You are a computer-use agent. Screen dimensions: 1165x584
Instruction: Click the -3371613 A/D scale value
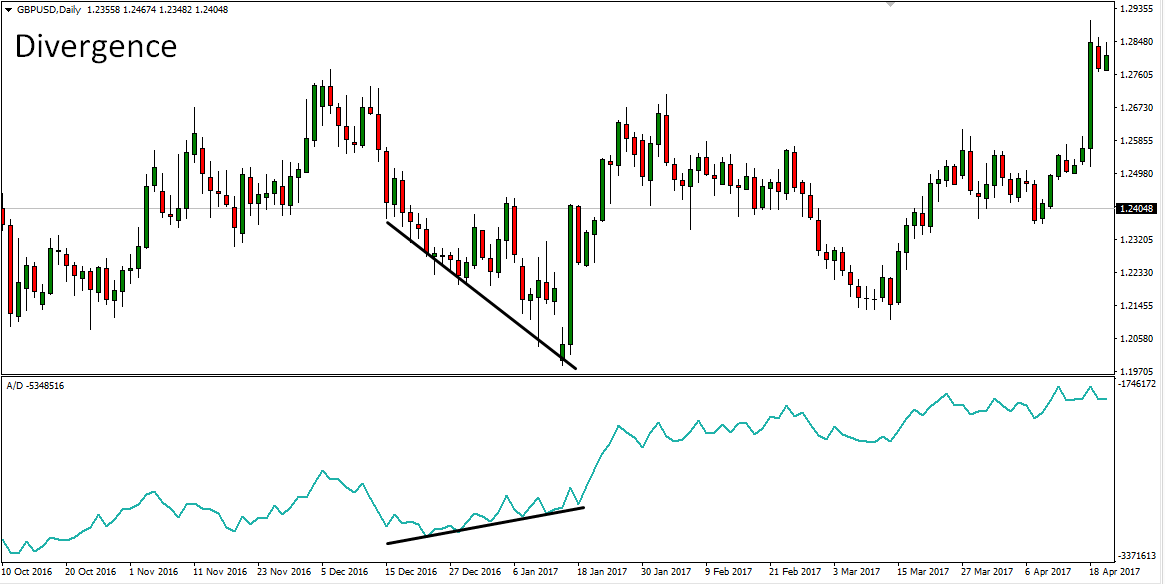click(1139, 555)
